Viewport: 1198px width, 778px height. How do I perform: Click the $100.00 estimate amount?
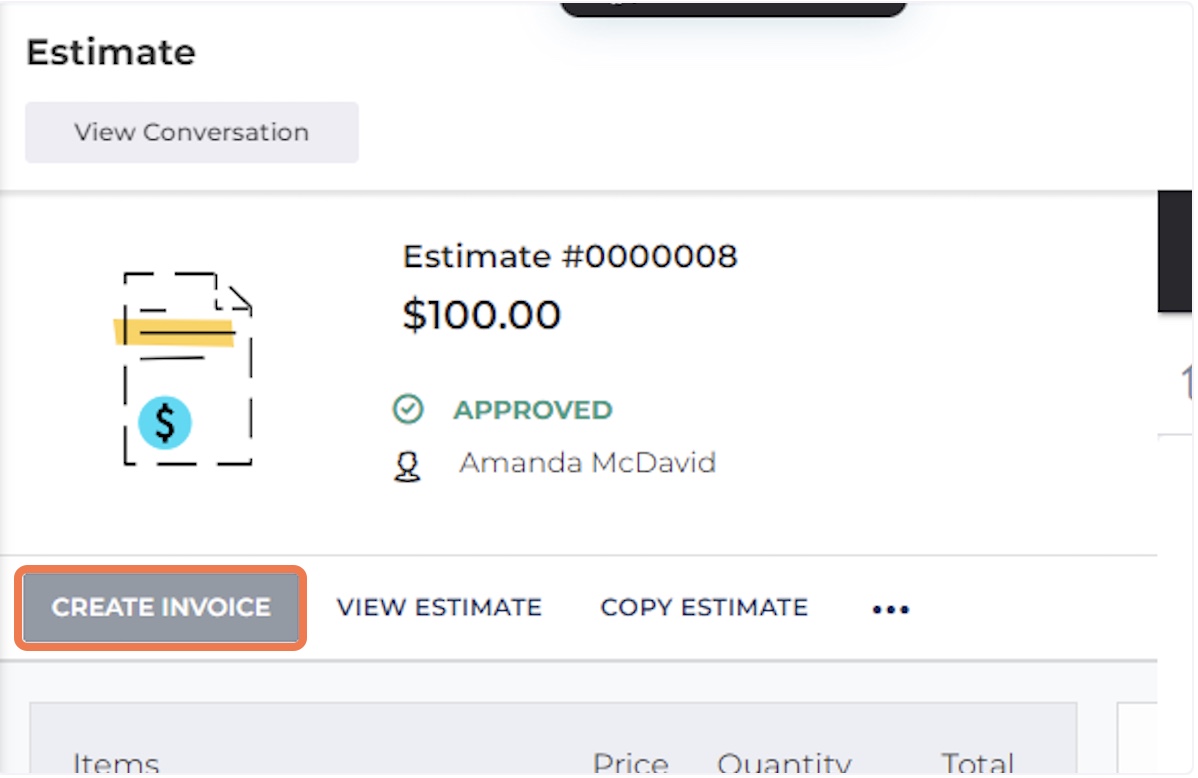pyautogui.click(x=481, y=315)
